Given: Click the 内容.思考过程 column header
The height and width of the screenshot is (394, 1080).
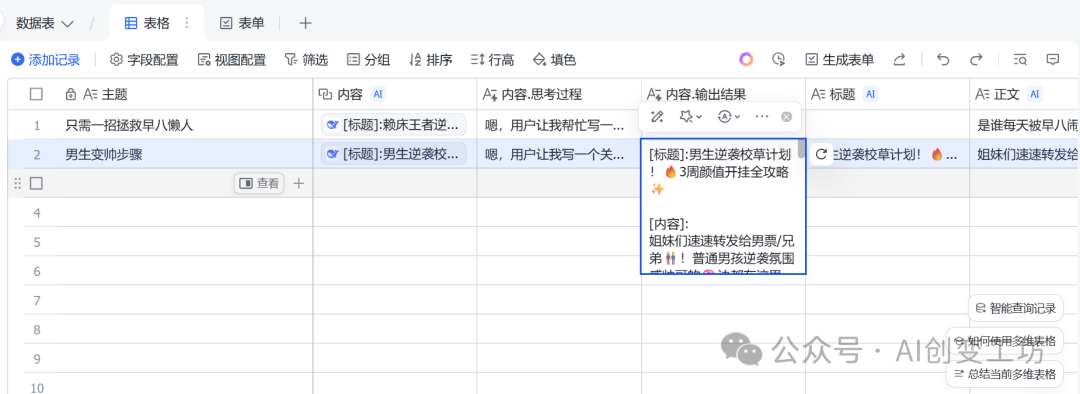Looking at the screenshot, I should tap(559, 94).
